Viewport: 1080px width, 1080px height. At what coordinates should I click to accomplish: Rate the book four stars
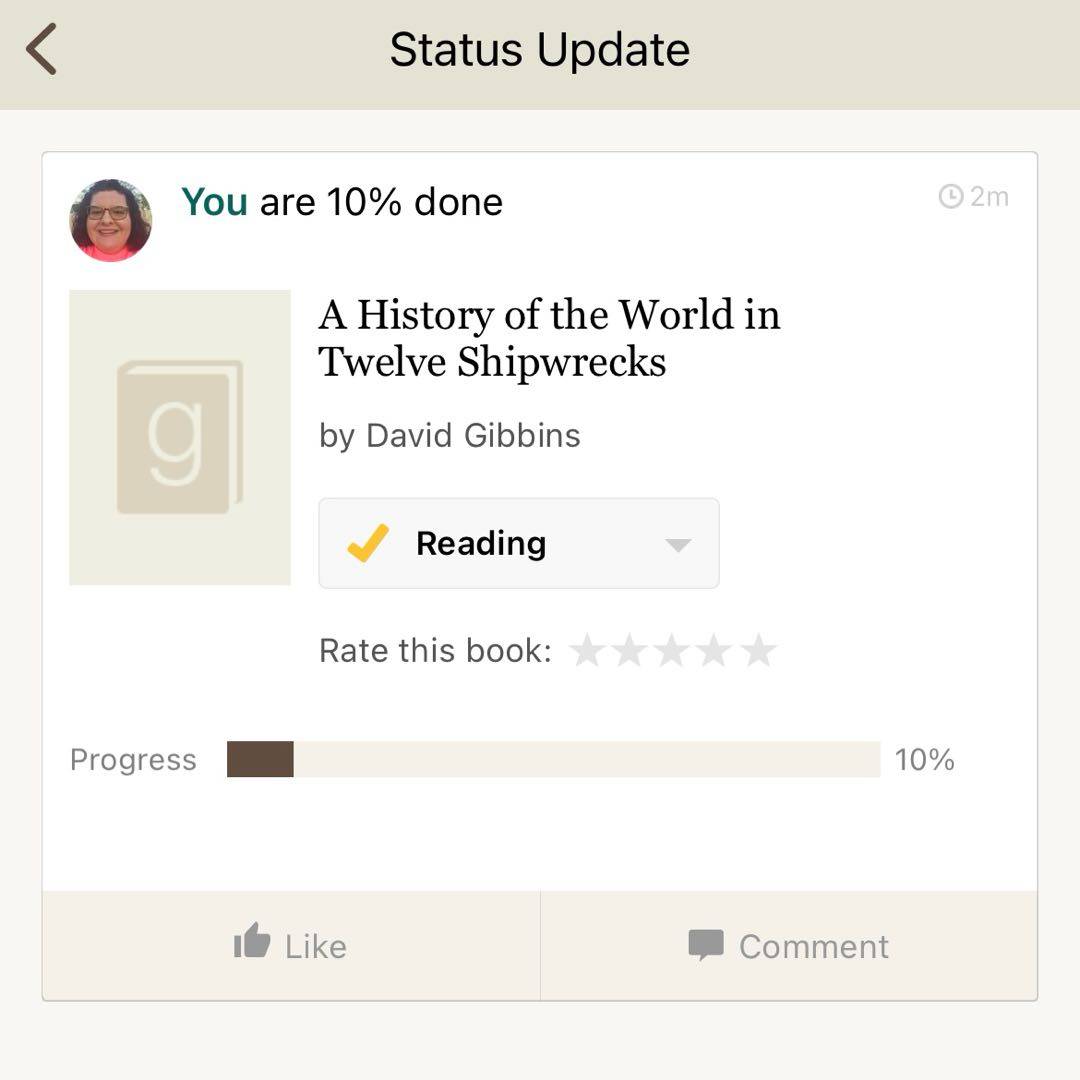click(x=715, y=651)
